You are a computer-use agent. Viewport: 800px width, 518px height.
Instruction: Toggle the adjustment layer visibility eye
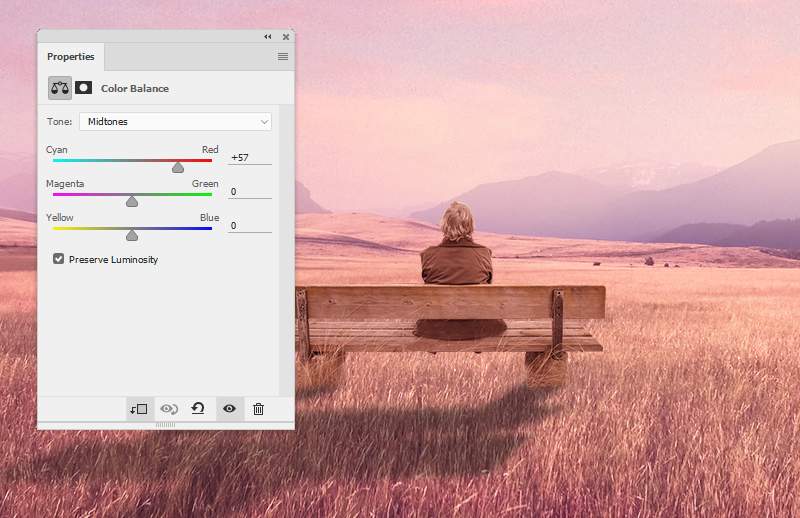[229, 408]
